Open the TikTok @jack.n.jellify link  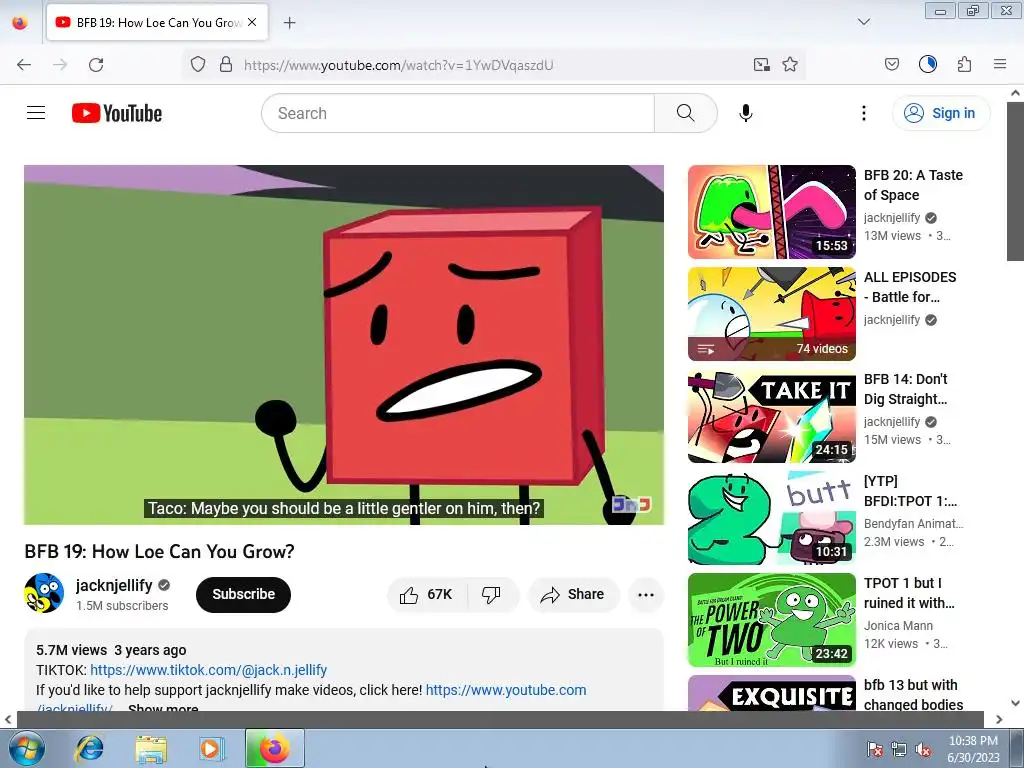click(x=208, y=670)
